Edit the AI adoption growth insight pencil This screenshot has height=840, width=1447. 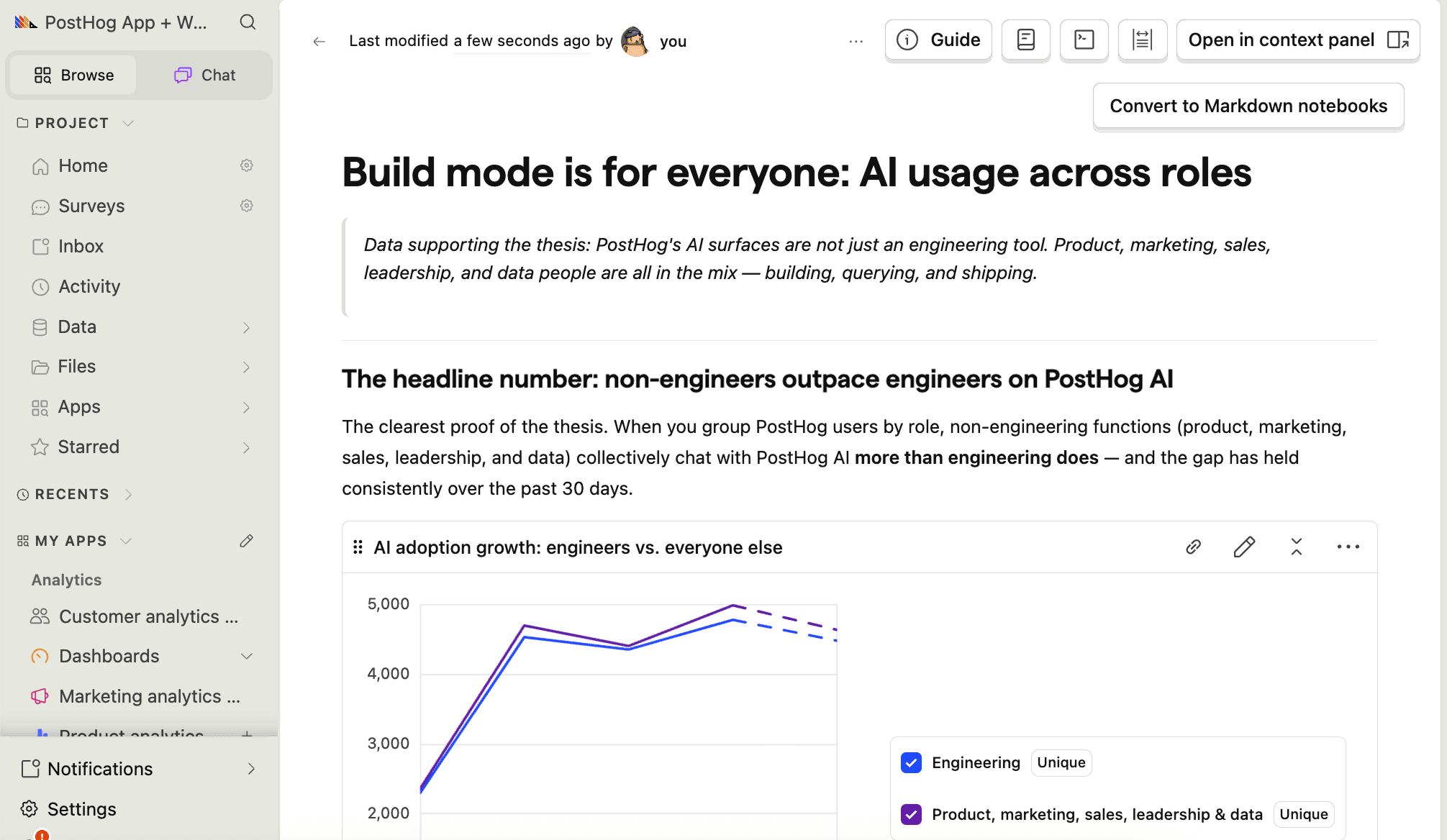(1244, 547)
